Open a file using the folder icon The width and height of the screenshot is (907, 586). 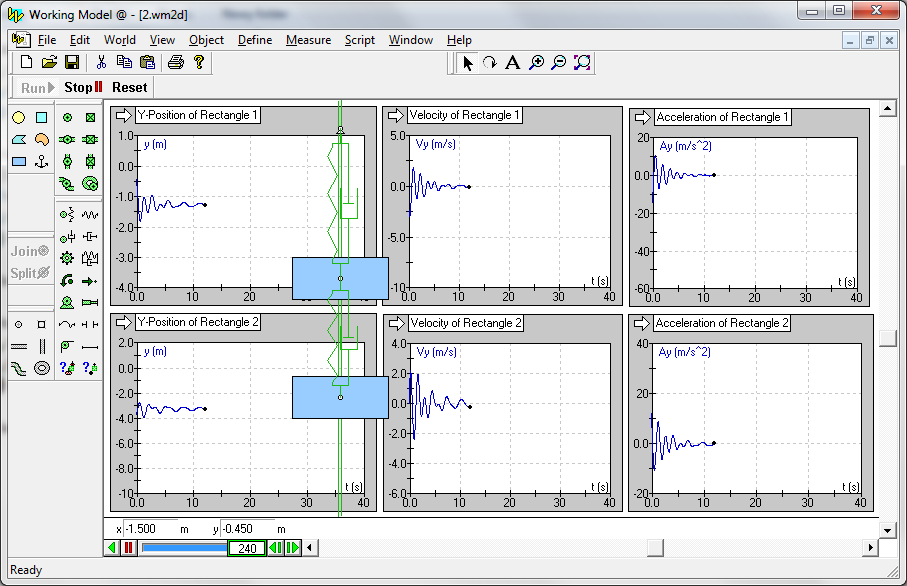(x=49, y=62)
